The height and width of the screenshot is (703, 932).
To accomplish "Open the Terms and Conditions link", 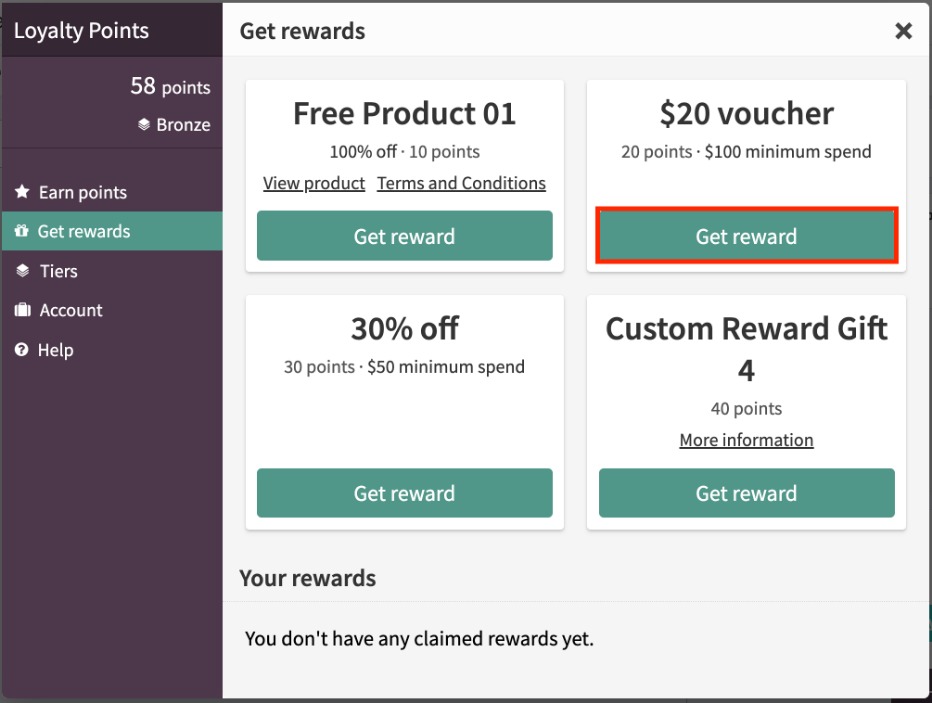I will (x=461, y=183).
